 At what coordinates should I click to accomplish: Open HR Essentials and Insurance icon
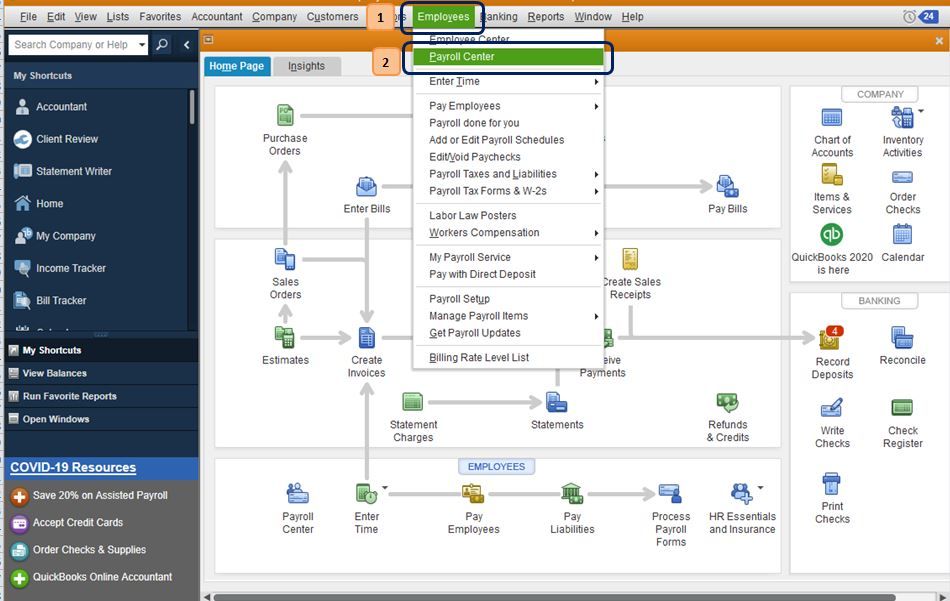coord(742,494)
